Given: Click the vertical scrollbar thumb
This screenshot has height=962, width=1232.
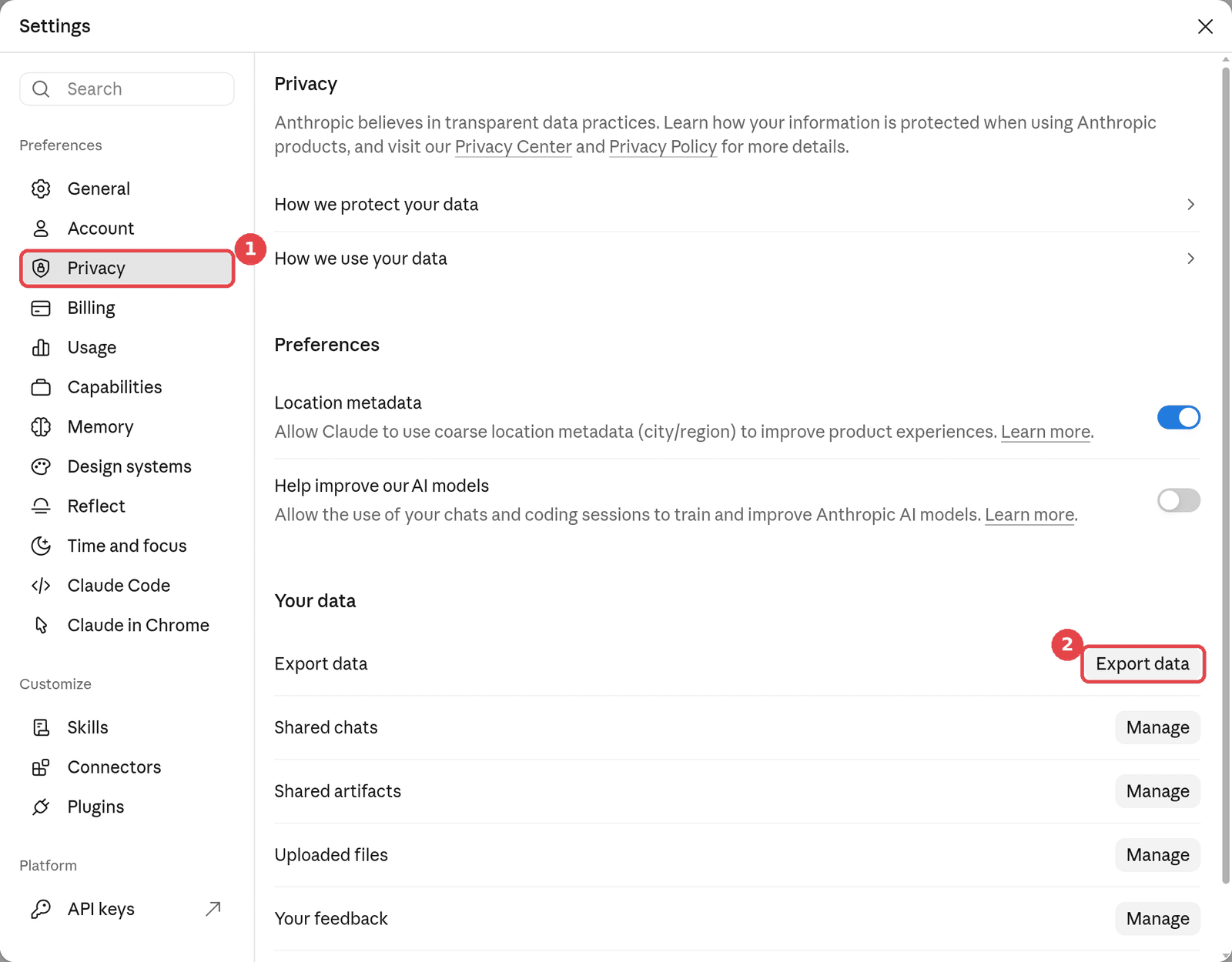Looking at the screenshot, I should pyautogui.click(x=1226, y=476).
